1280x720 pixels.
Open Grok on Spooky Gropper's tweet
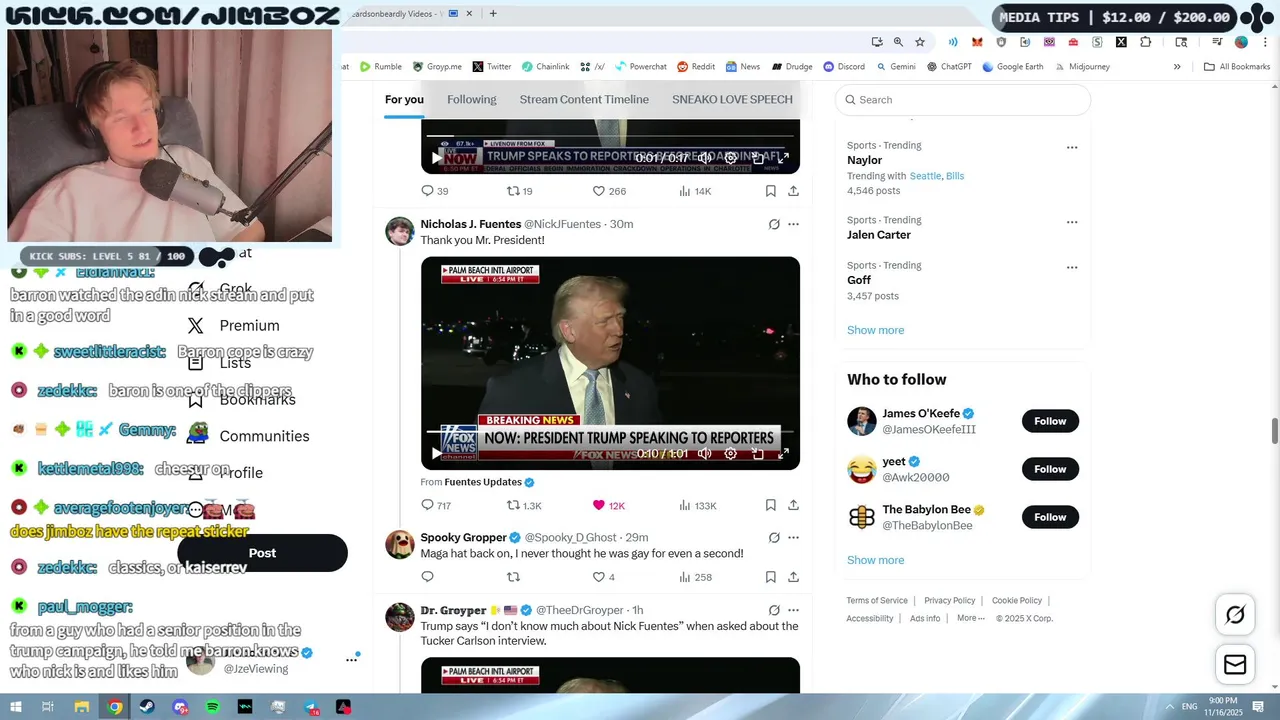click(774, 537)
